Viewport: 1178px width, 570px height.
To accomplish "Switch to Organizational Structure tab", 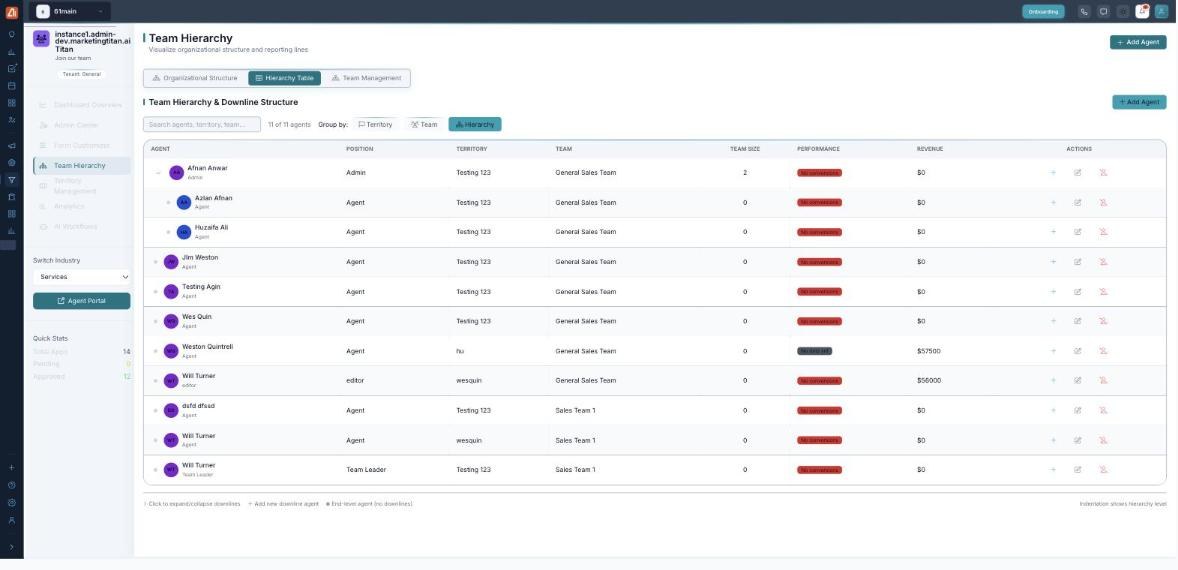I will click(195, 78).
